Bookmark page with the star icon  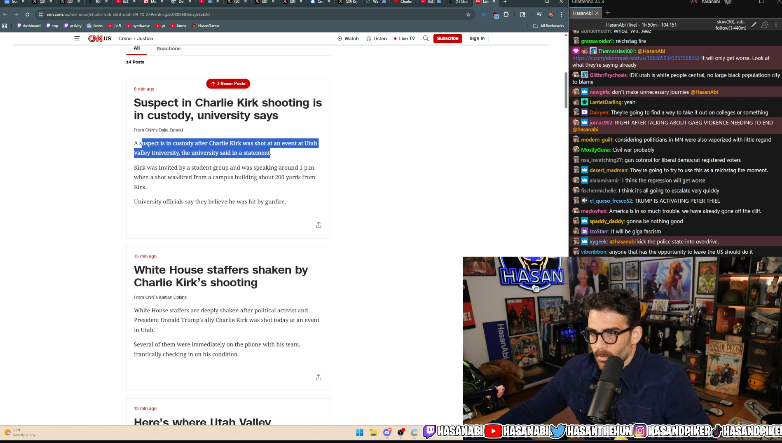468,14
